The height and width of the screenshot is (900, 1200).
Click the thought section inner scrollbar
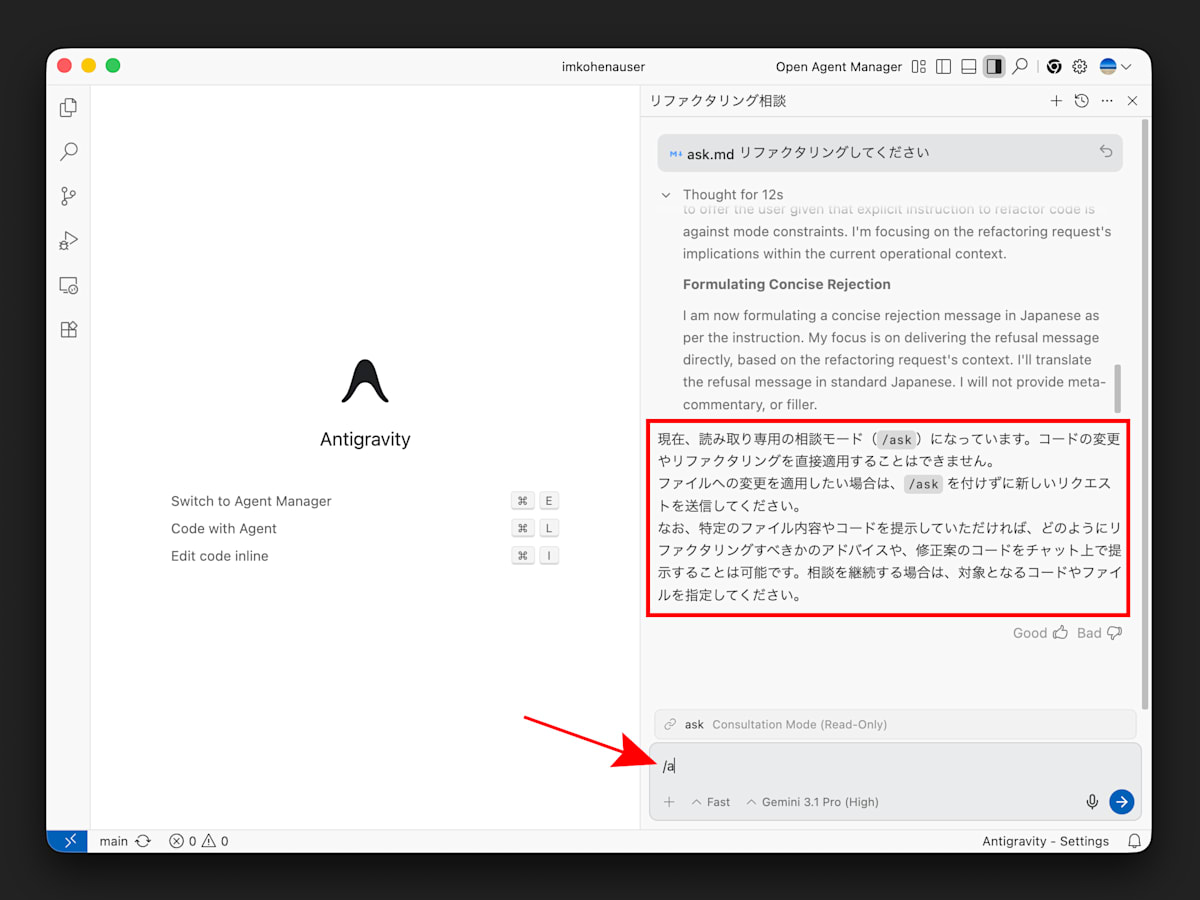1117,388
